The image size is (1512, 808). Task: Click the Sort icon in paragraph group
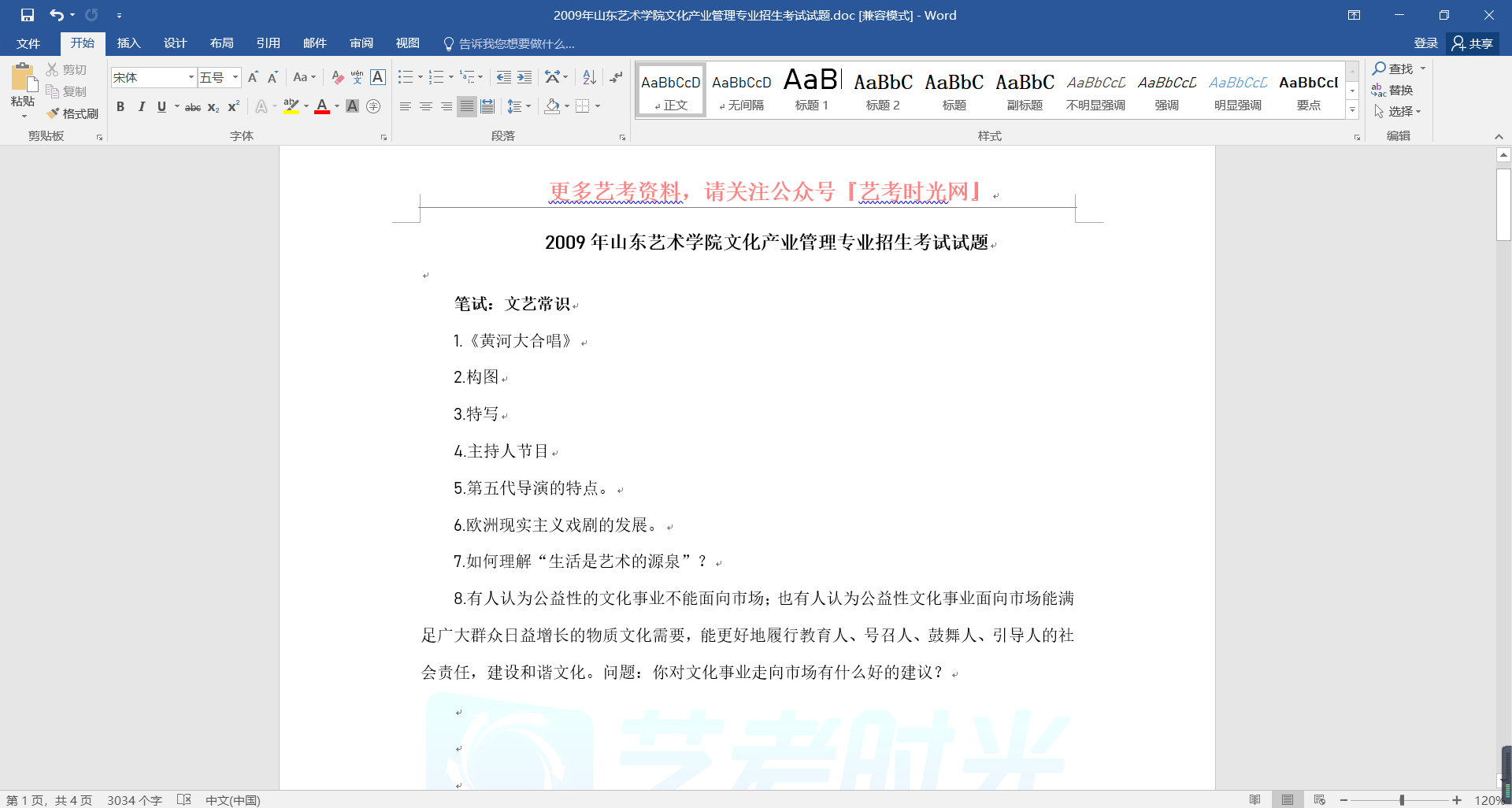[x=589, y=77]
